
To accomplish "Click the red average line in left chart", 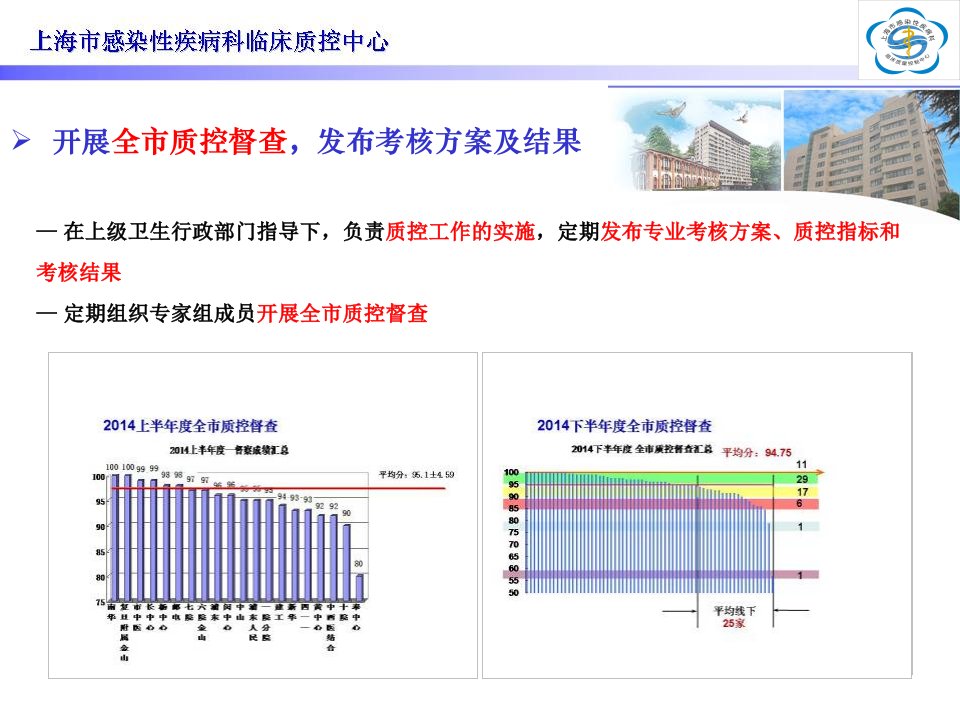I will pos(279,488).
